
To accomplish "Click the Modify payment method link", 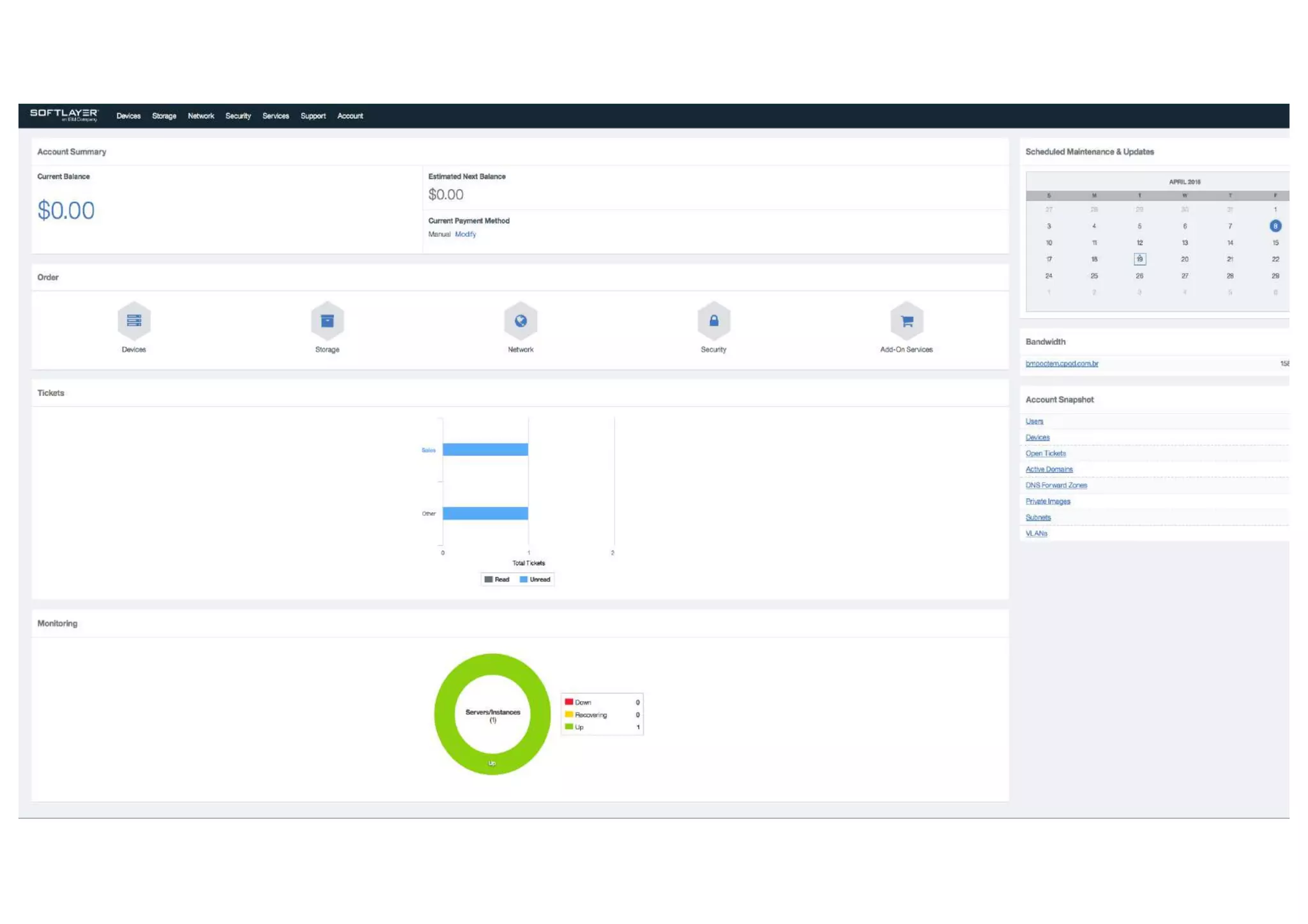I will point(465,234).
